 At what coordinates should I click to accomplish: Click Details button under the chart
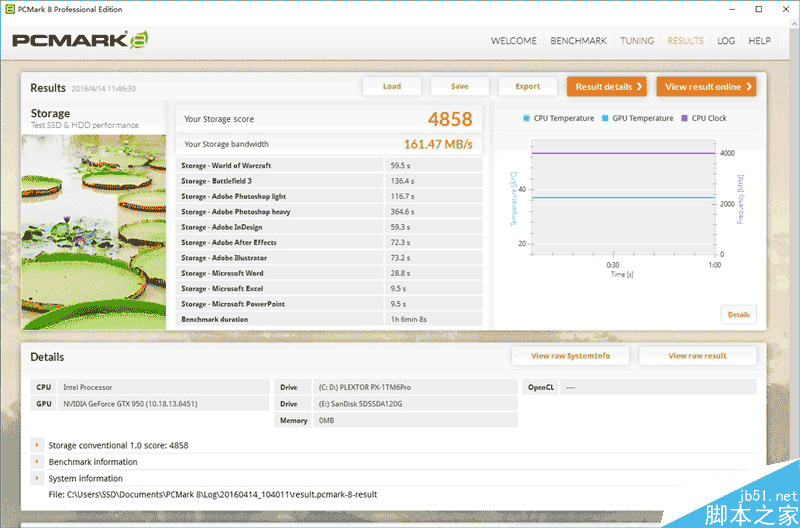(738, 314)
